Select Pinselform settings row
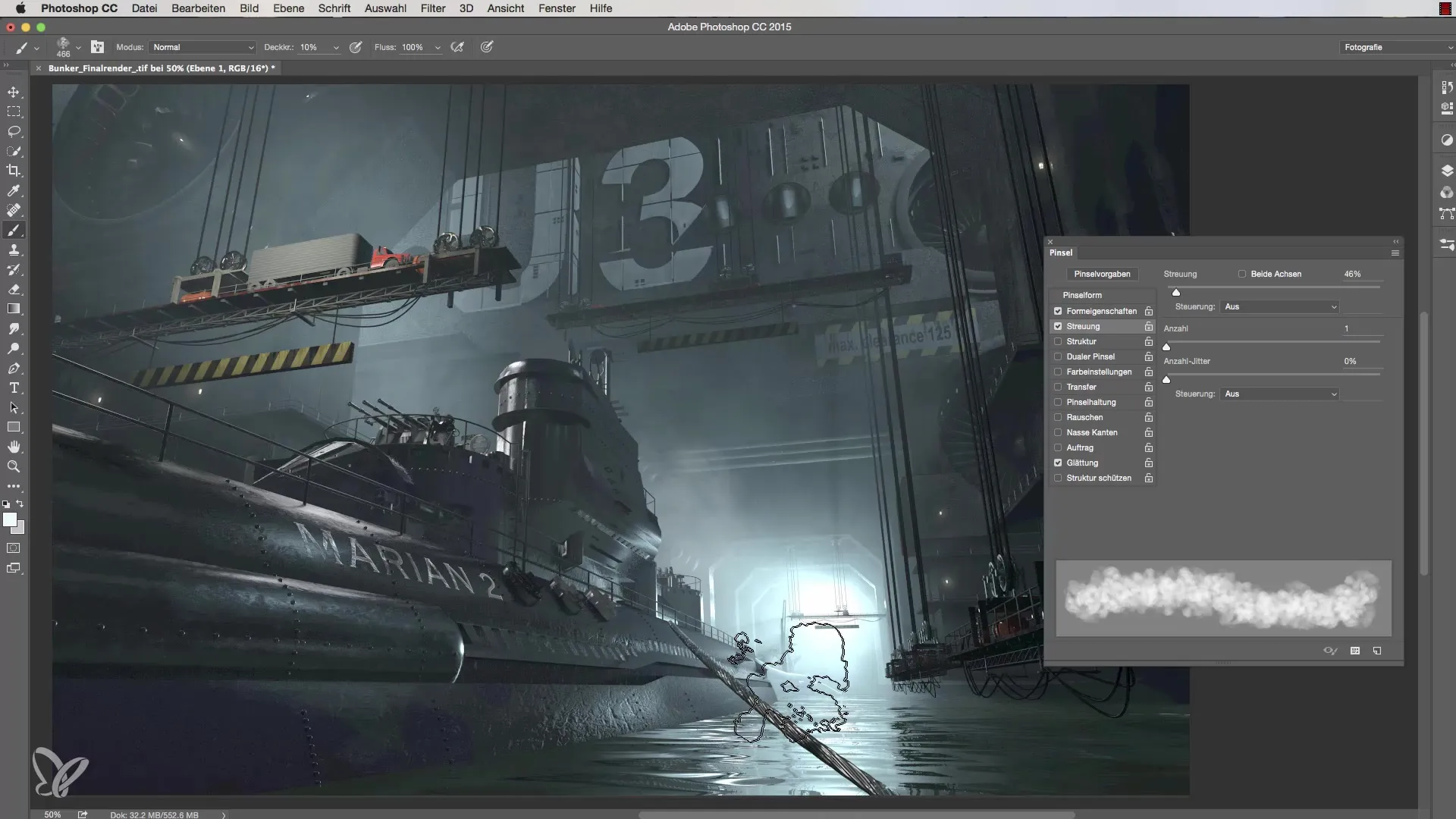1456x819 pixels. tap(1103, 296)
